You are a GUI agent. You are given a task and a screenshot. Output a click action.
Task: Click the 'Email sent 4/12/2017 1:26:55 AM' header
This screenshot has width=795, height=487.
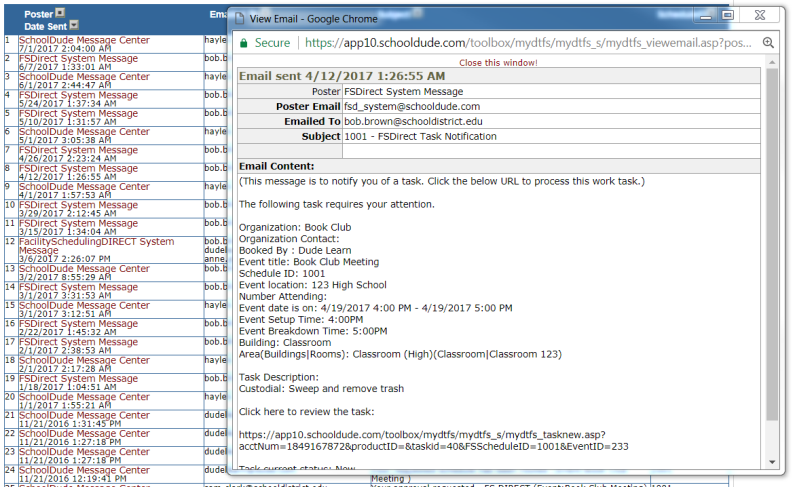342,76
